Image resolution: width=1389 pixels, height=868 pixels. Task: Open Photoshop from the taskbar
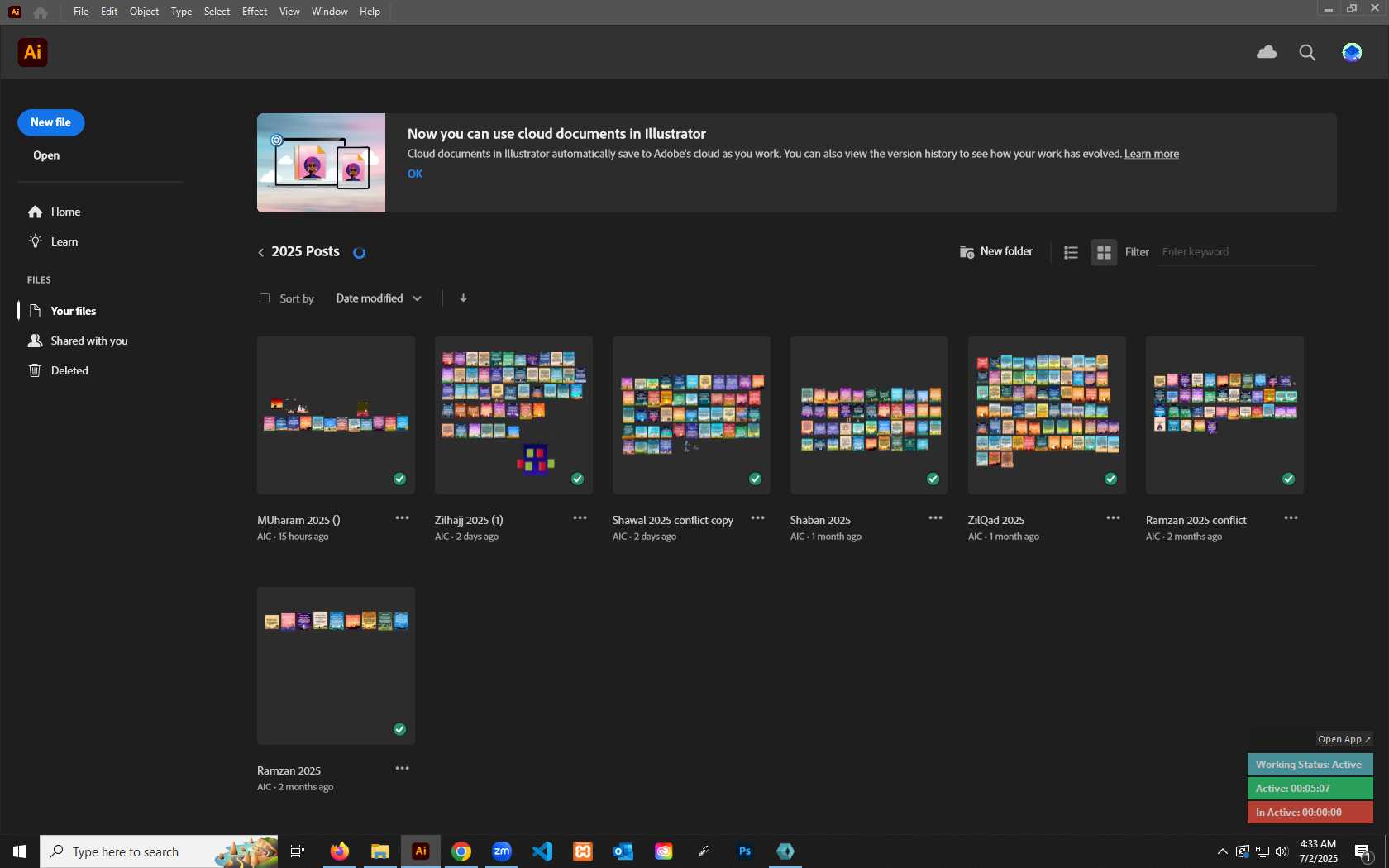pyautogui.click(x=745, y=851)
